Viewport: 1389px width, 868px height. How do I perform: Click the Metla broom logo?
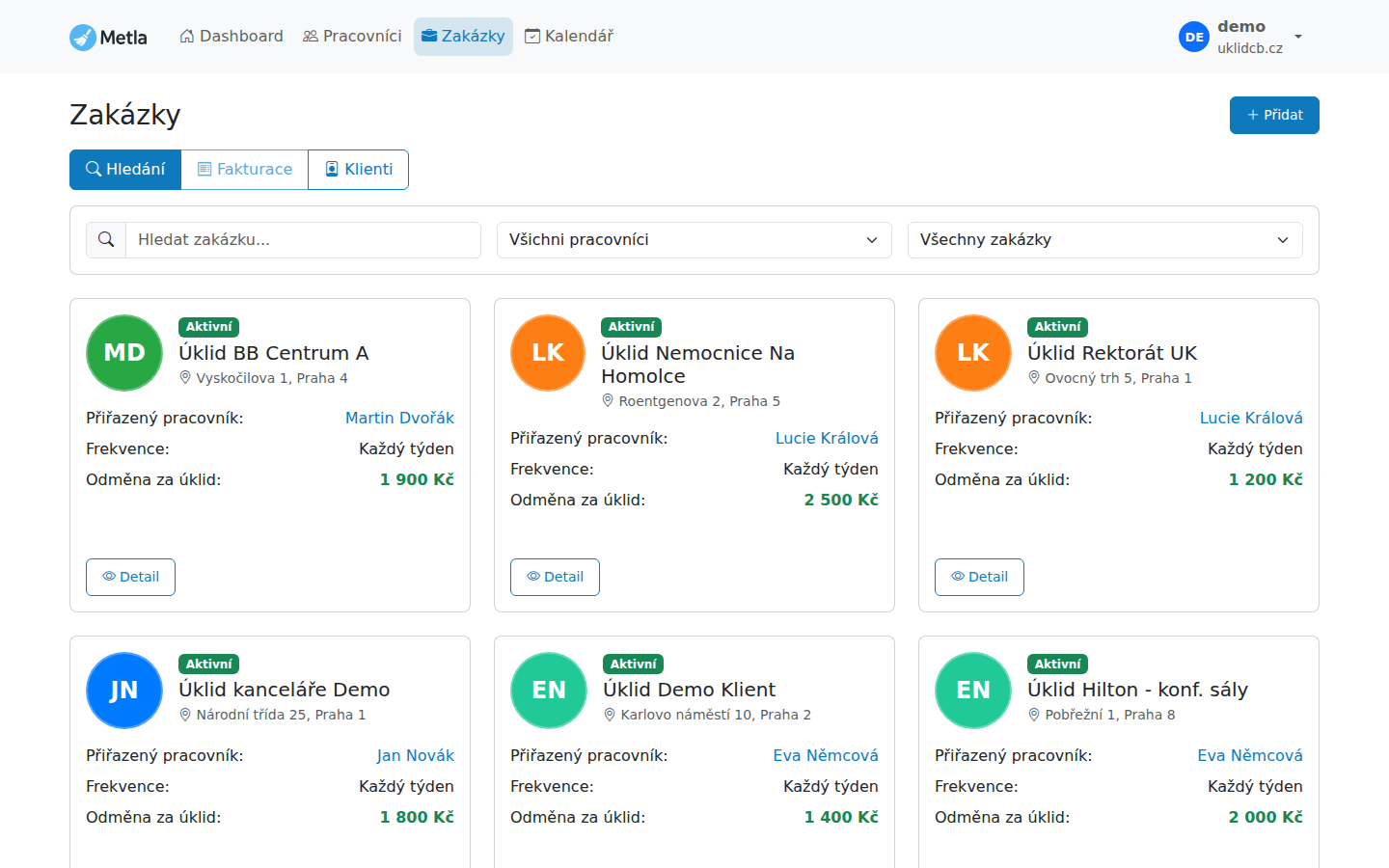pos(84,37)
